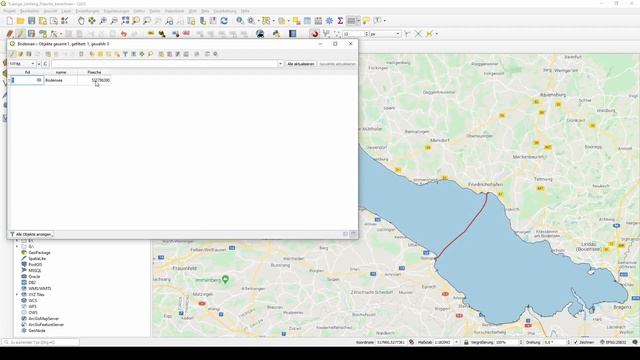
Task: Zoom to full extent
Action: tap(125, 21)
